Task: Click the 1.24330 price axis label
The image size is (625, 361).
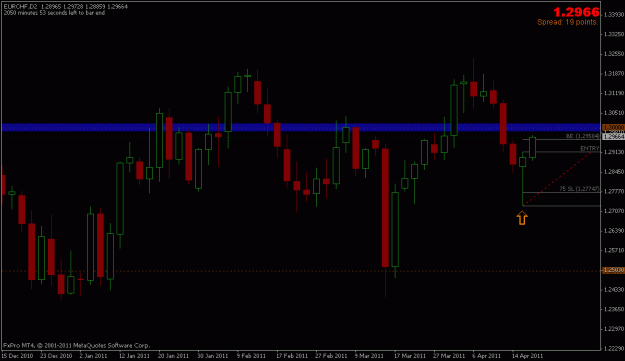Action: click(614, 290)
